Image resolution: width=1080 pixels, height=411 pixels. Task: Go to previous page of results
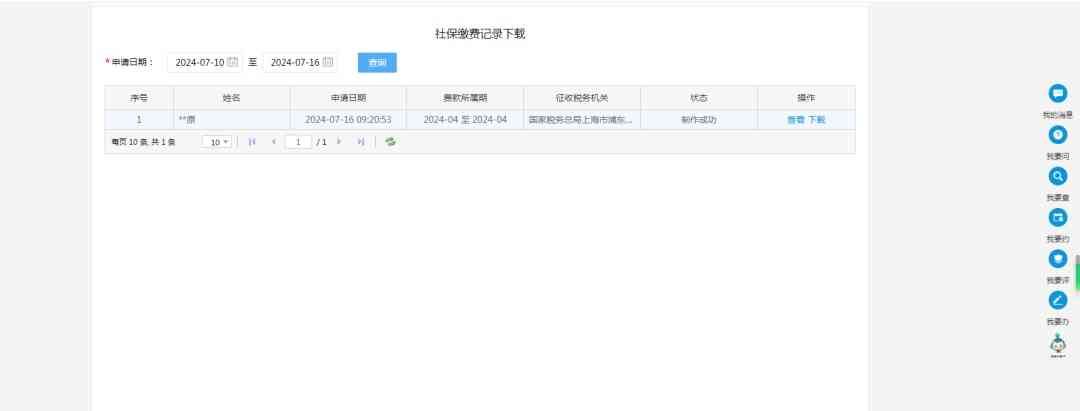coord(273,142)
